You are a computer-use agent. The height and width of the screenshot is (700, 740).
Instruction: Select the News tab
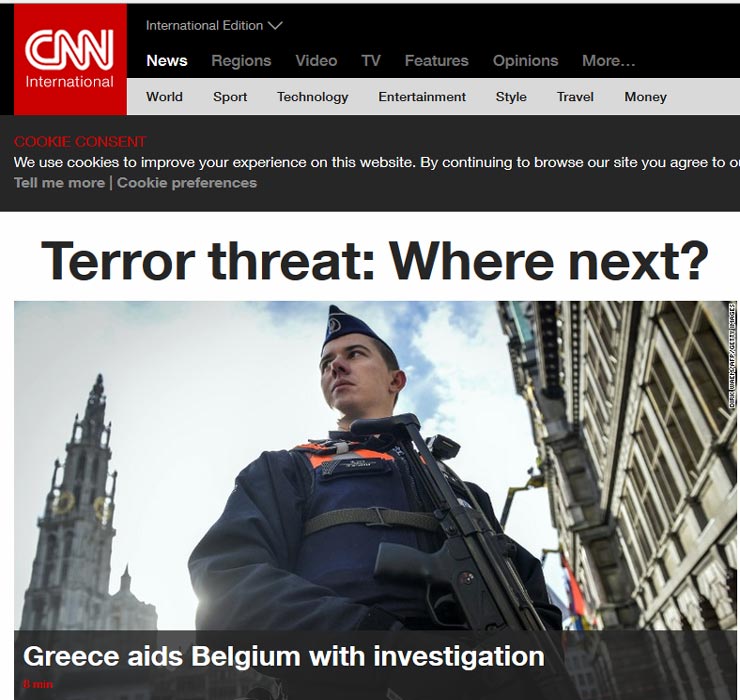[167, 60]
